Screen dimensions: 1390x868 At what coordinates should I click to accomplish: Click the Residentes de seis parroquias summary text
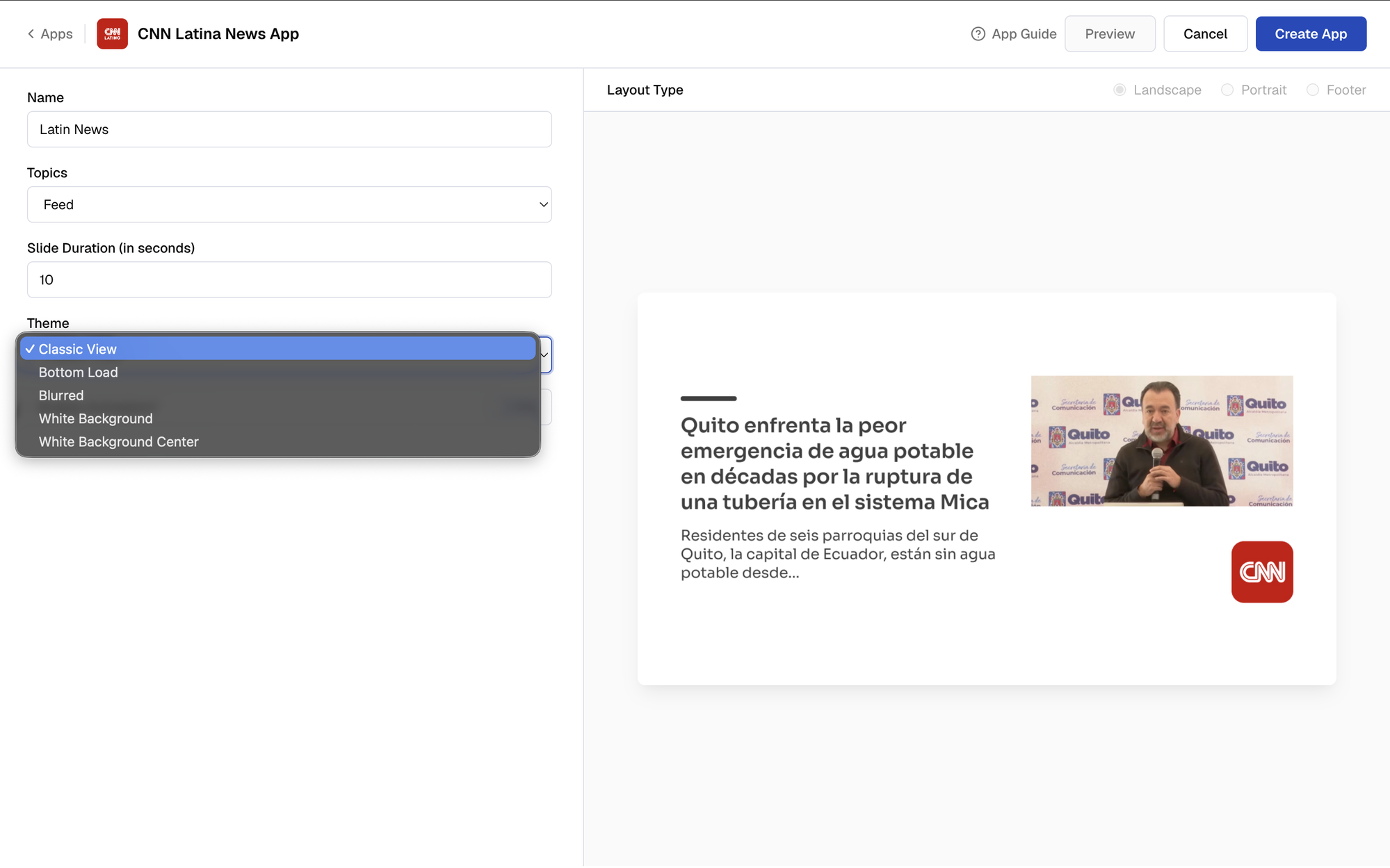pos(838,554)
